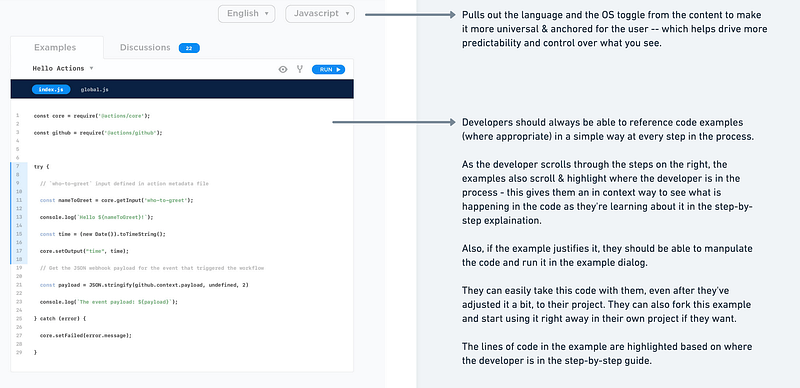
Task: Fork this example with the fork icon
Action: (x=300, y=69)
